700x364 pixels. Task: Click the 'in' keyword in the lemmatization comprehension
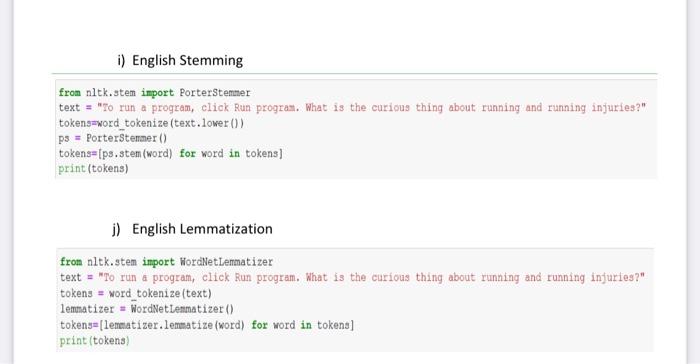click(x=306, y=325)
